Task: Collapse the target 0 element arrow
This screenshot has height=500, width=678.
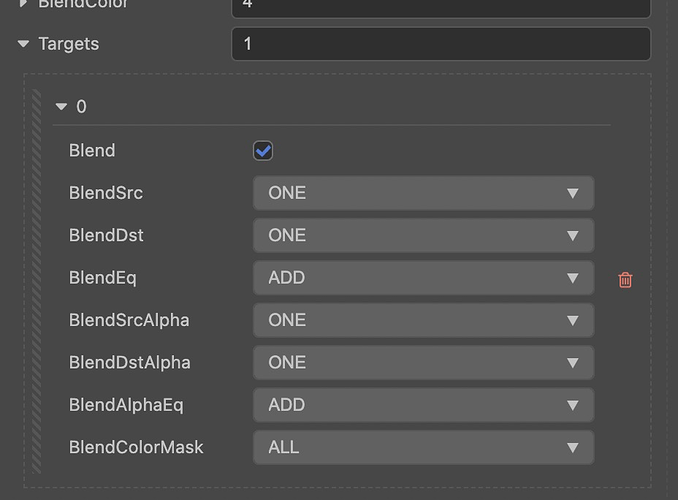Action: (x=61, y=107)
